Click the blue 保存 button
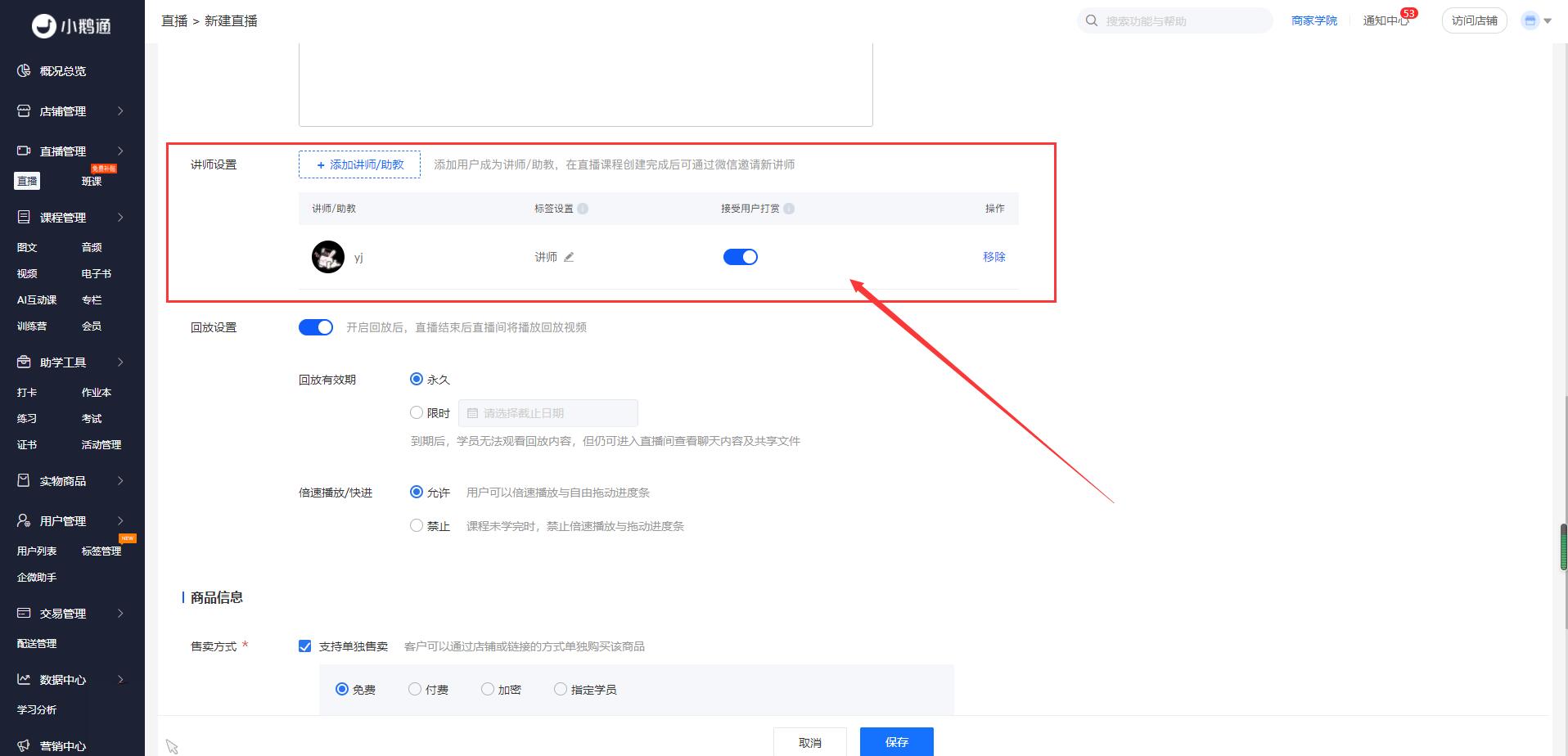Image resolution: width=1568 pixels, height=756 pixels. click(x=896, y=741)
